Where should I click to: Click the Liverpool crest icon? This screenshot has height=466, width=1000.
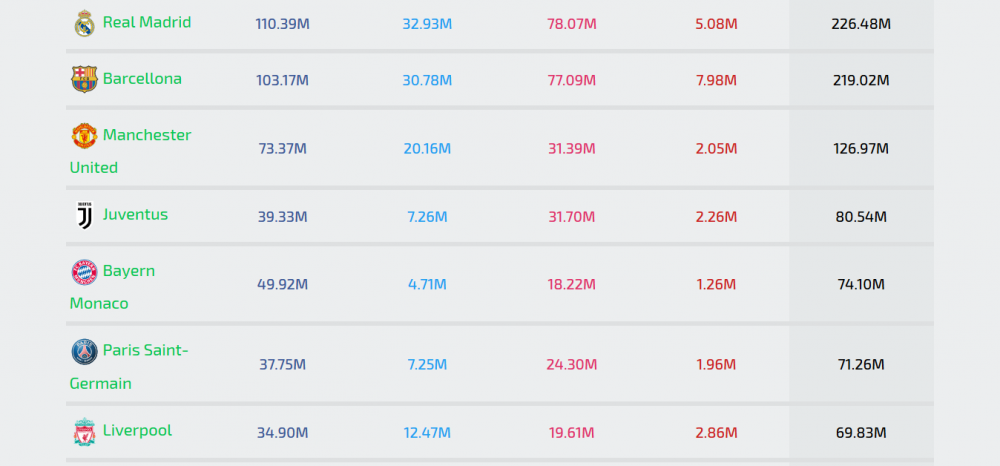pos(84,432)
